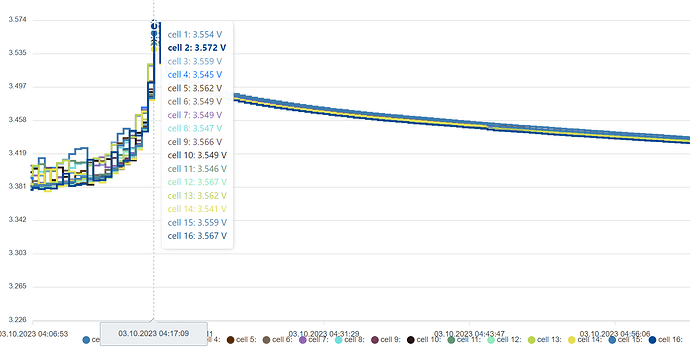Click y-axis label 3.458
Viewport: 690px width, 363px height.
coord(18,120)
